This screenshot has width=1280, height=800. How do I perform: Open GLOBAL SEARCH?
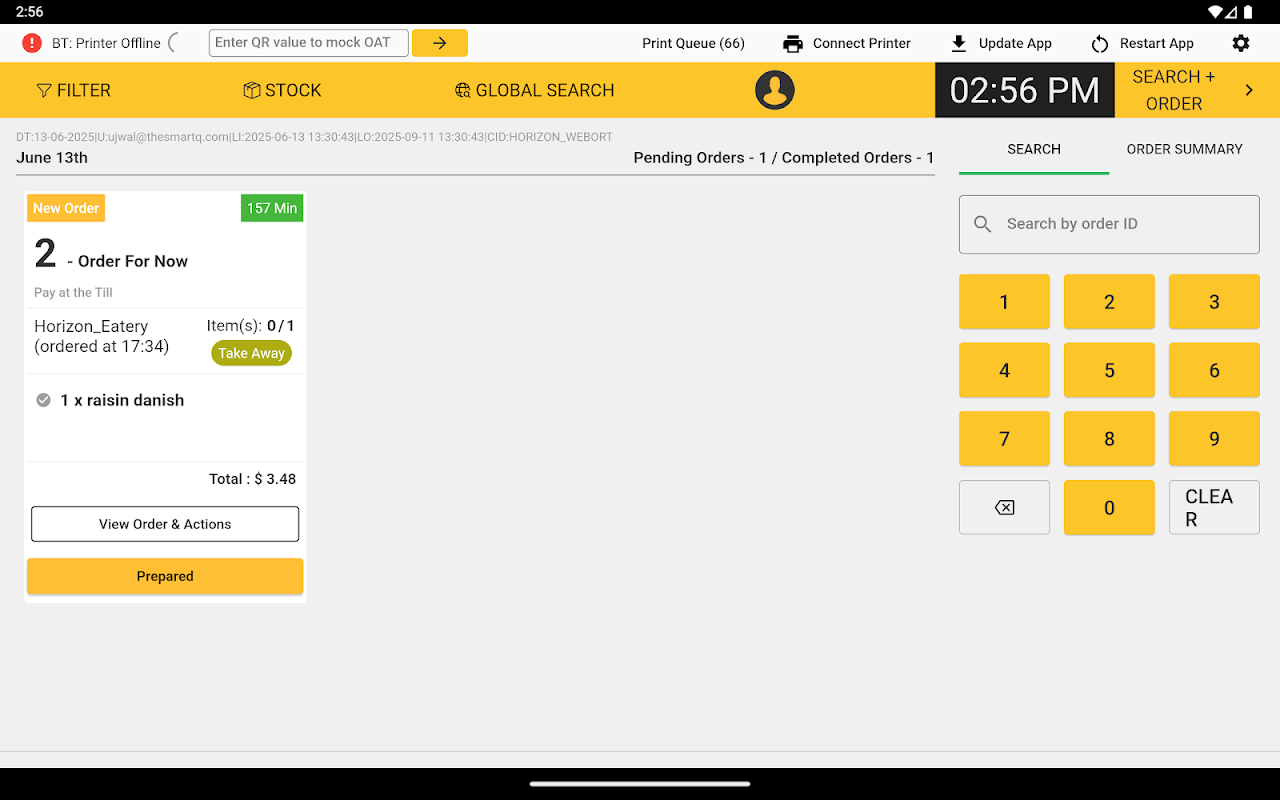pyautogui.click(x=534, y=90)
